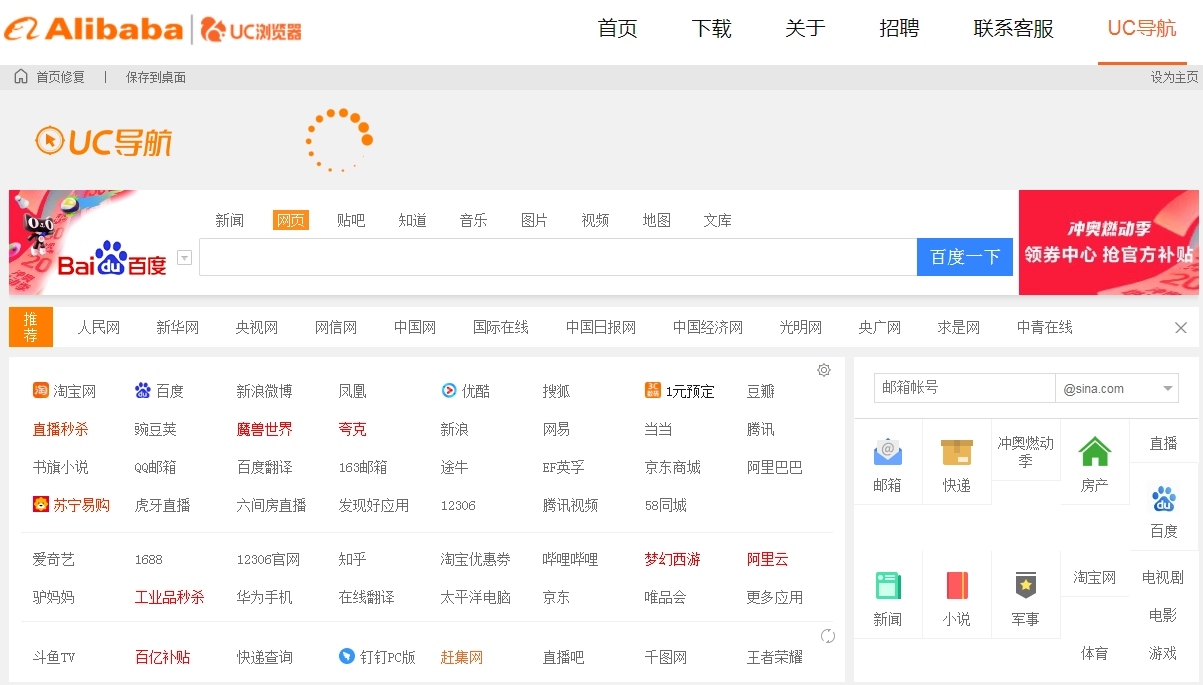Image resolution: width=1203 pixels, height=685 pixels.
Task: Open the 下载 top navigation item
Action: pos(711,29)
